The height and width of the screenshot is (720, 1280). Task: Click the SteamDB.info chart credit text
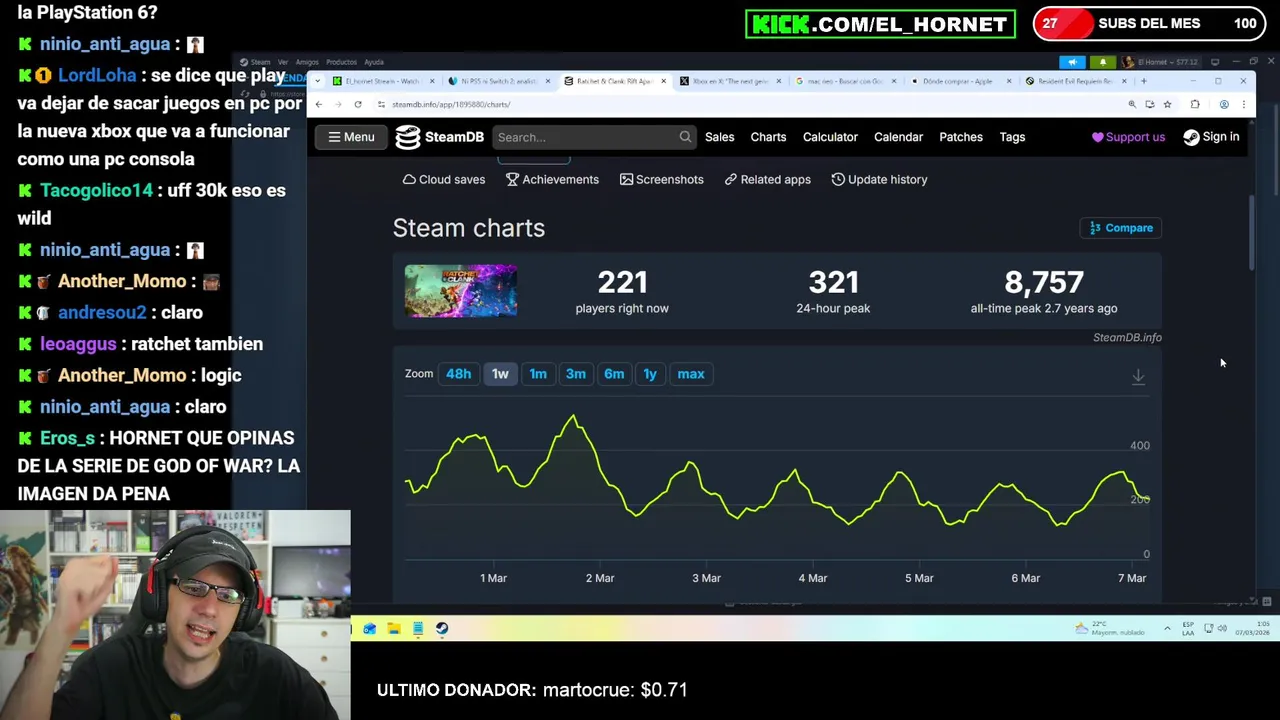pos(1127,338)
